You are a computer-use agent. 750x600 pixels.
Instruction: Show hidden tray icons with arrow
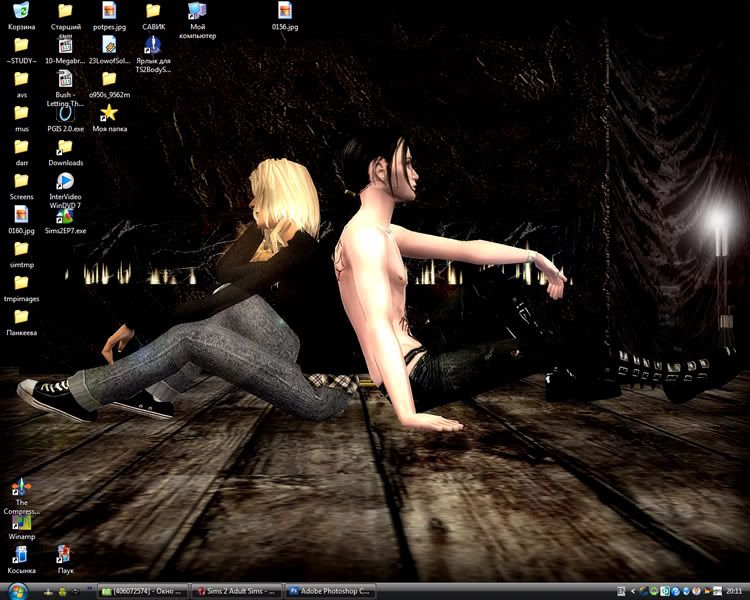[633, 591]
